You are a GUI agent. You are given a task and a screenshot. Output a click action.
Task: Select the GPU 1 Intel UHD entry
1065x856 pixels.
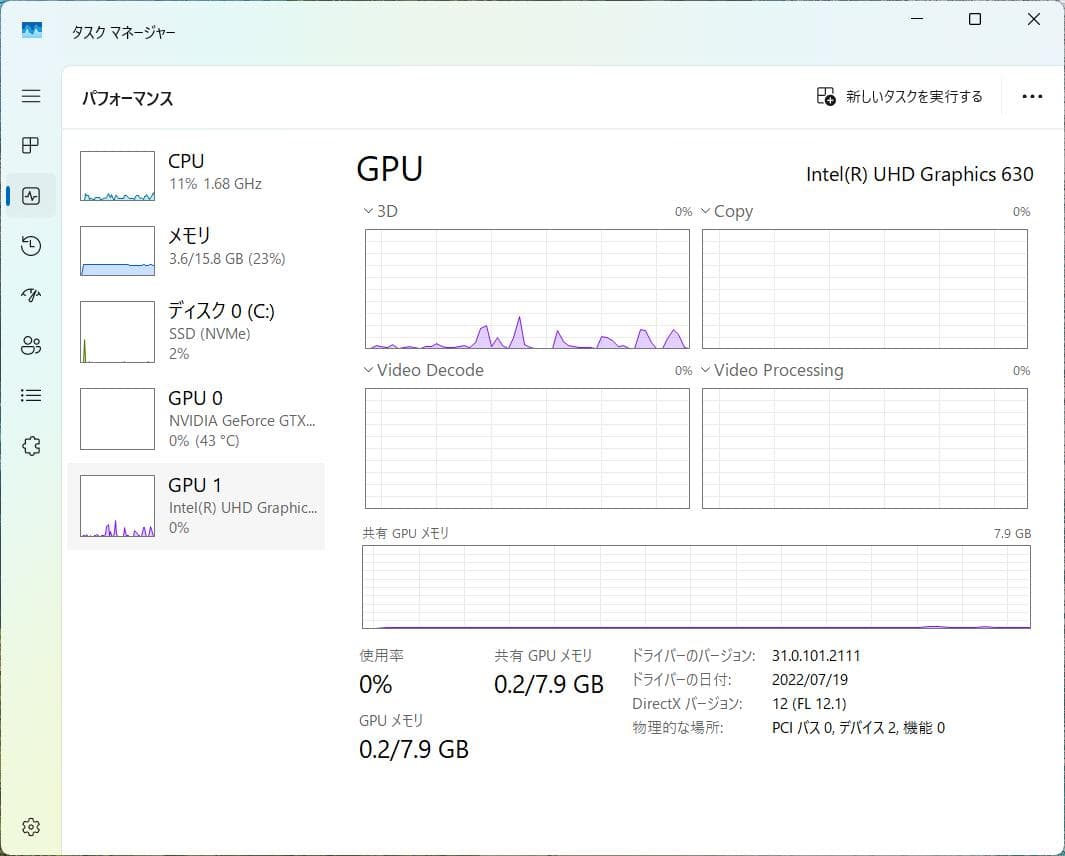196,506
